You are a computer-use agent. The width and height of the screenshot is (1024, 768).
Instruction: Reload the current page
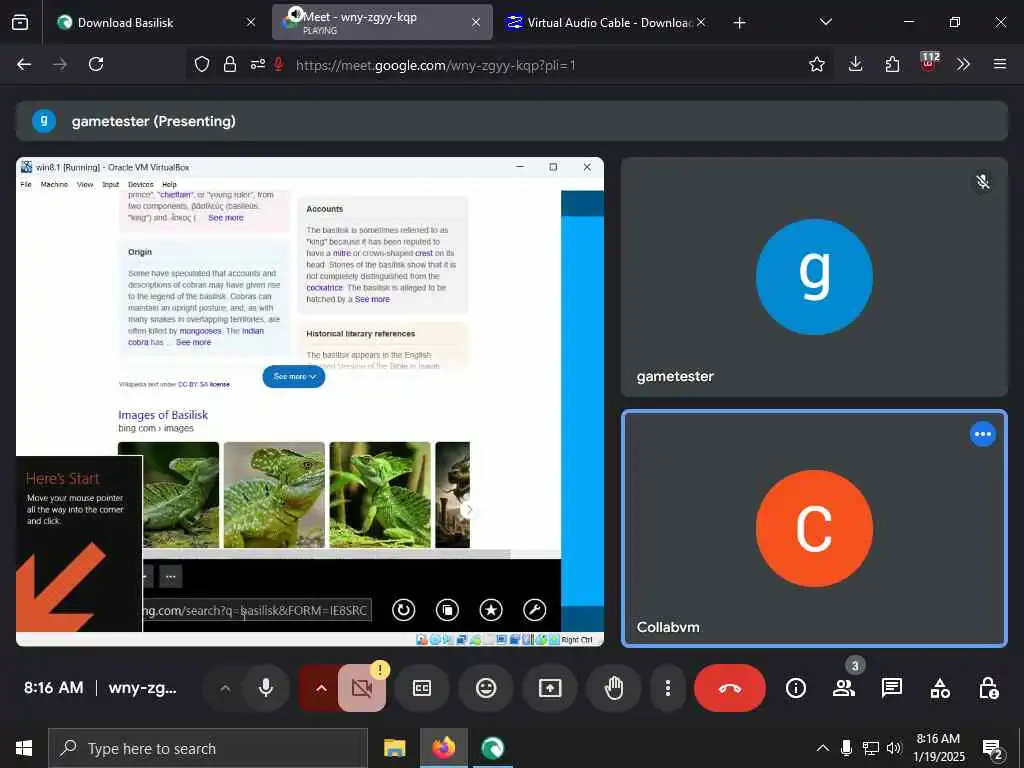click(x=96, y=64)
